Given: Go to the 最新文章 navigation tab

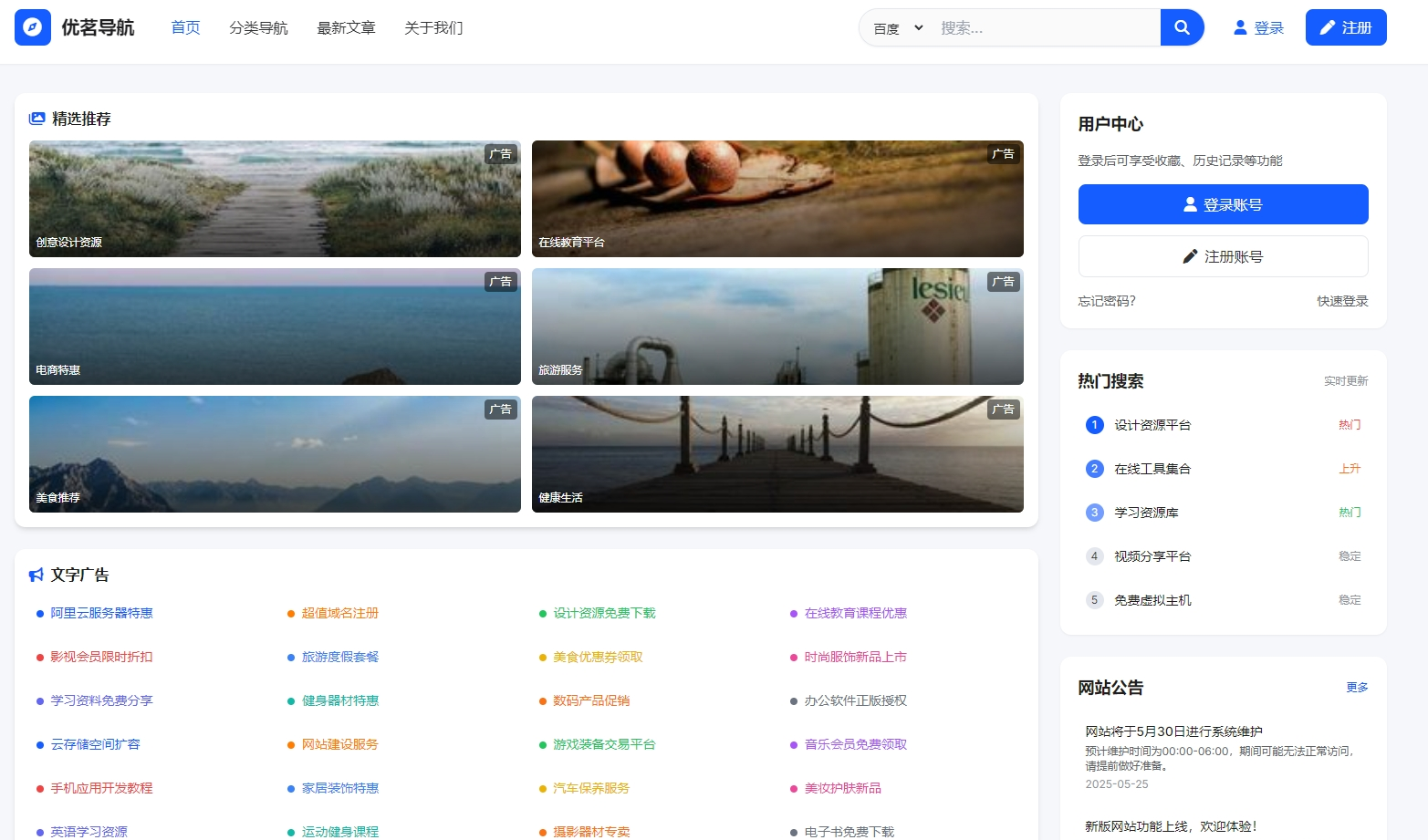Looking at the screenshot, I should 346,28.
